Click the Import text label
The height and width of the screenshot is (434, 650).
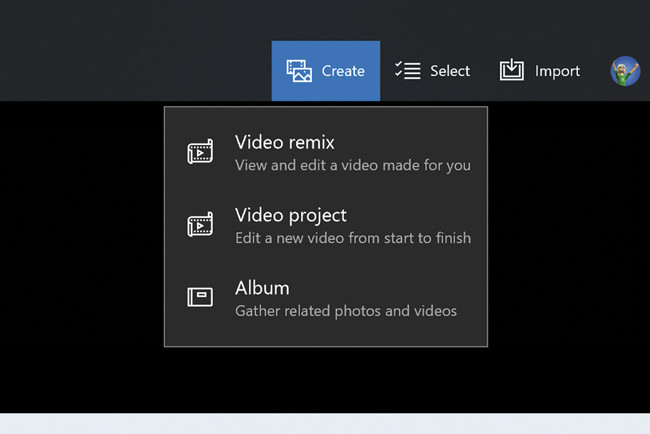557,71
